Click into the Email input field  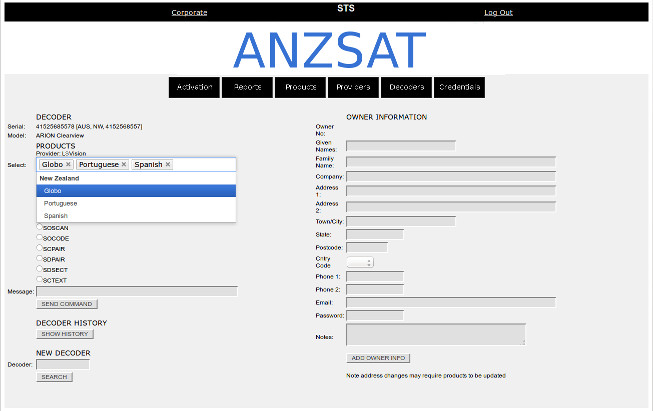click(450, 302)
